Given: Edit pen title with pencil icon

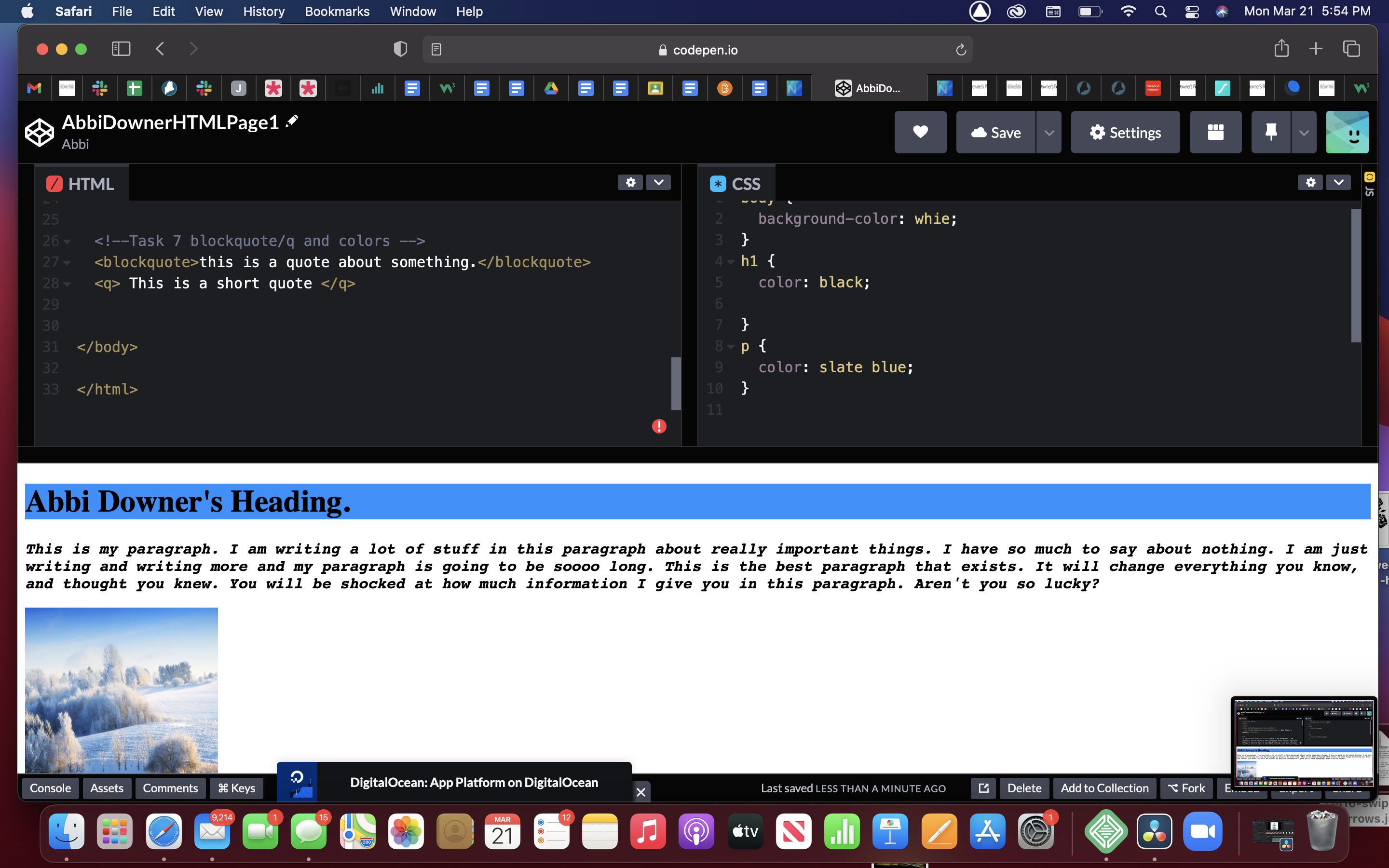Looking at the screenshot, I should coord(292,121).
